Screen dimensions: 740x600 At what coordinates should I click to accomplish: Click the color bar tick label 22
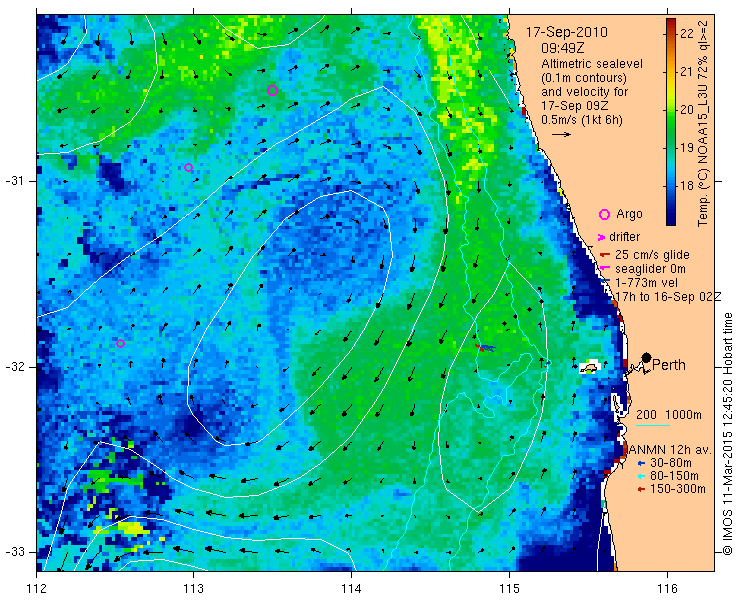pyautogui.click(x=687, y=34)
